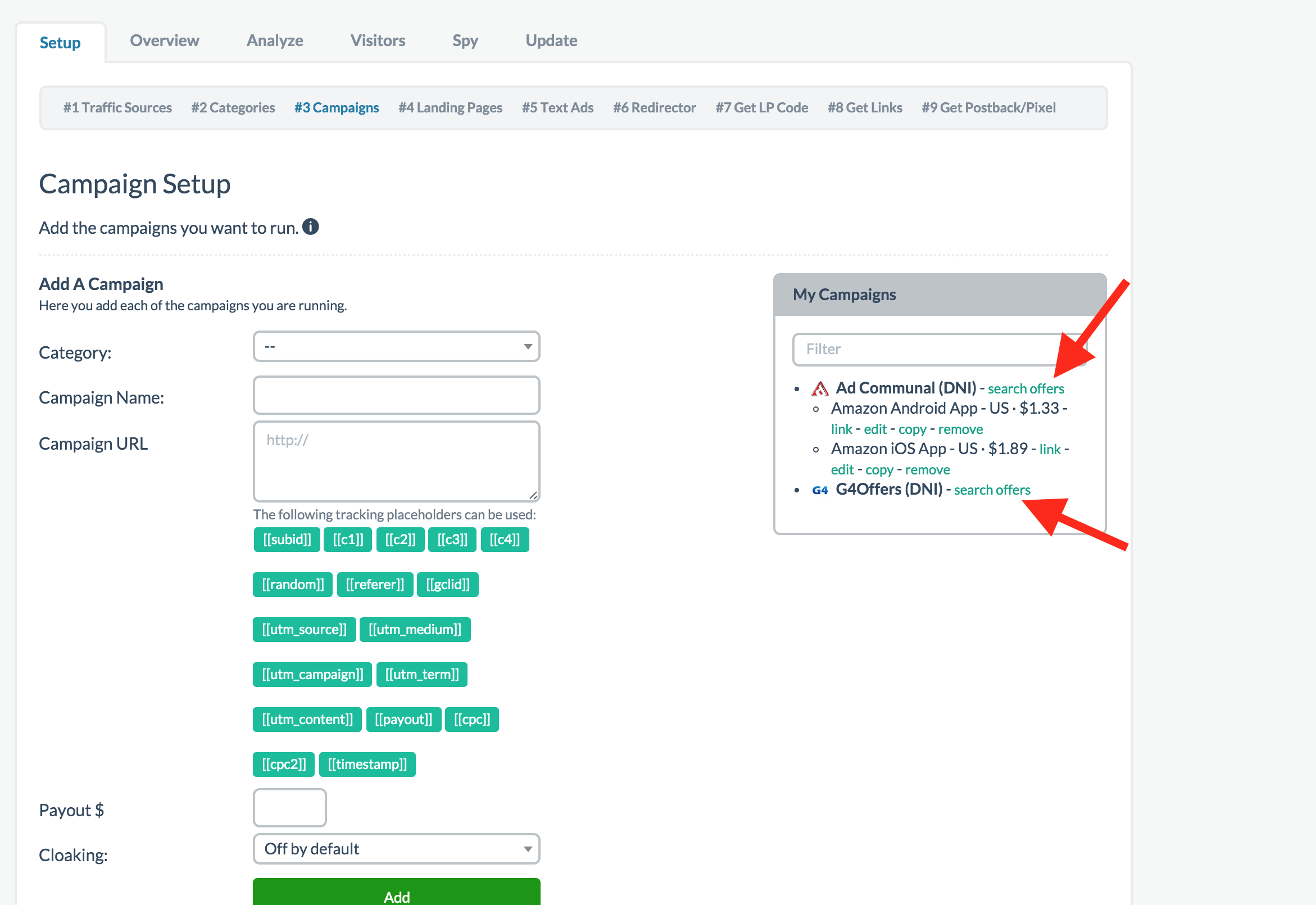Click the info icon beside campaign description
The height and width of the screenshot is (905, 1316).
point(311,227)
